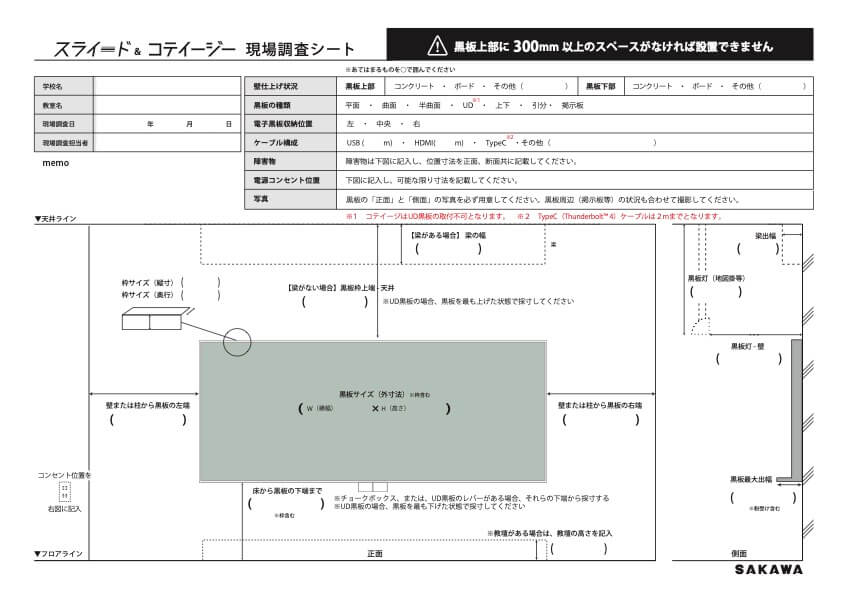The height and width of the screenshot is (595, 841).
Task: Click the 正面 view label
Action: click(x=375, y=554)
